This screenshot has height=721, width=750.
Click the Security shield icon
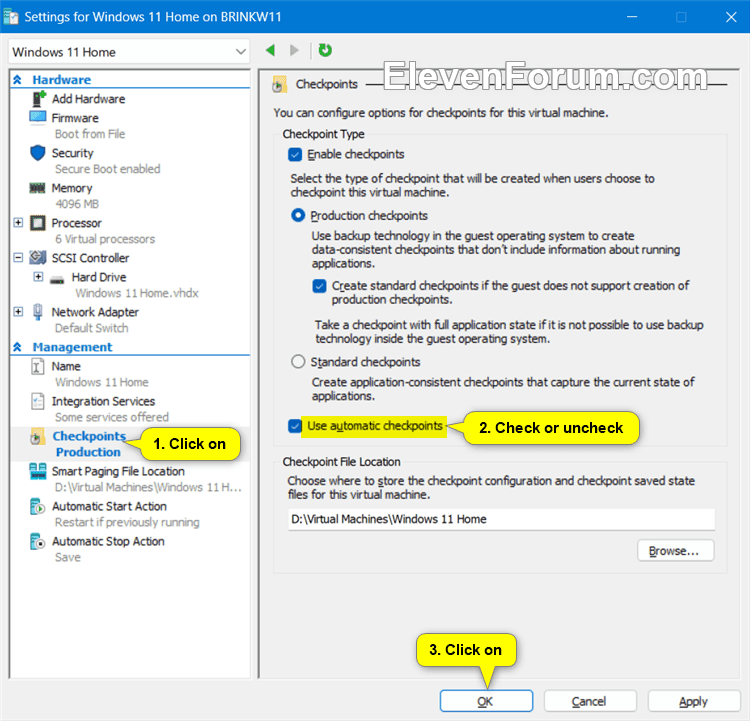pyautogui.click(x=38, y=153)
